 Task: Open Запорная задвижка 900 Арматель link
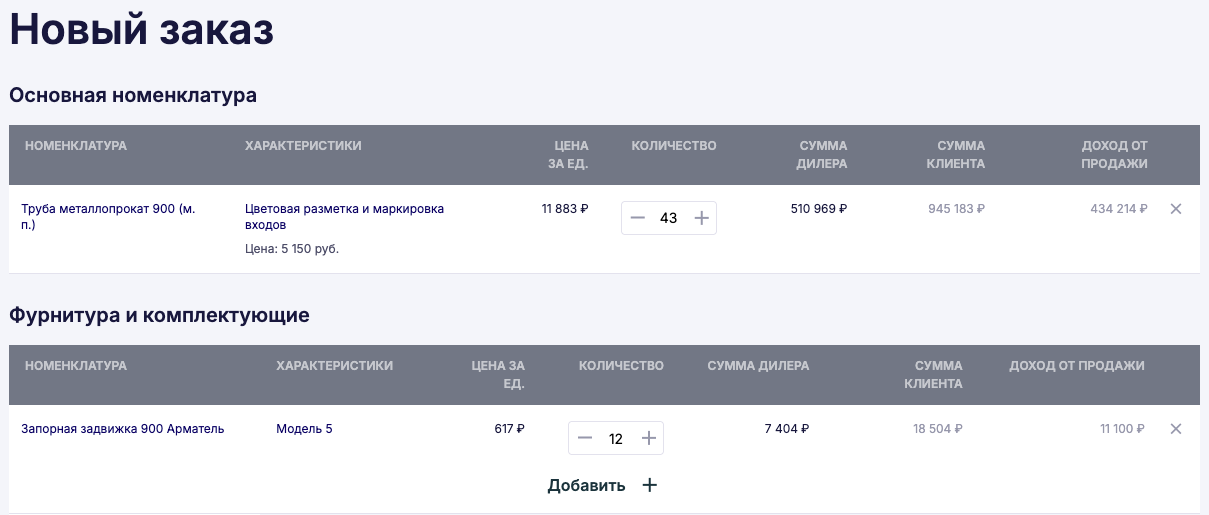click(x=123, y=429)
